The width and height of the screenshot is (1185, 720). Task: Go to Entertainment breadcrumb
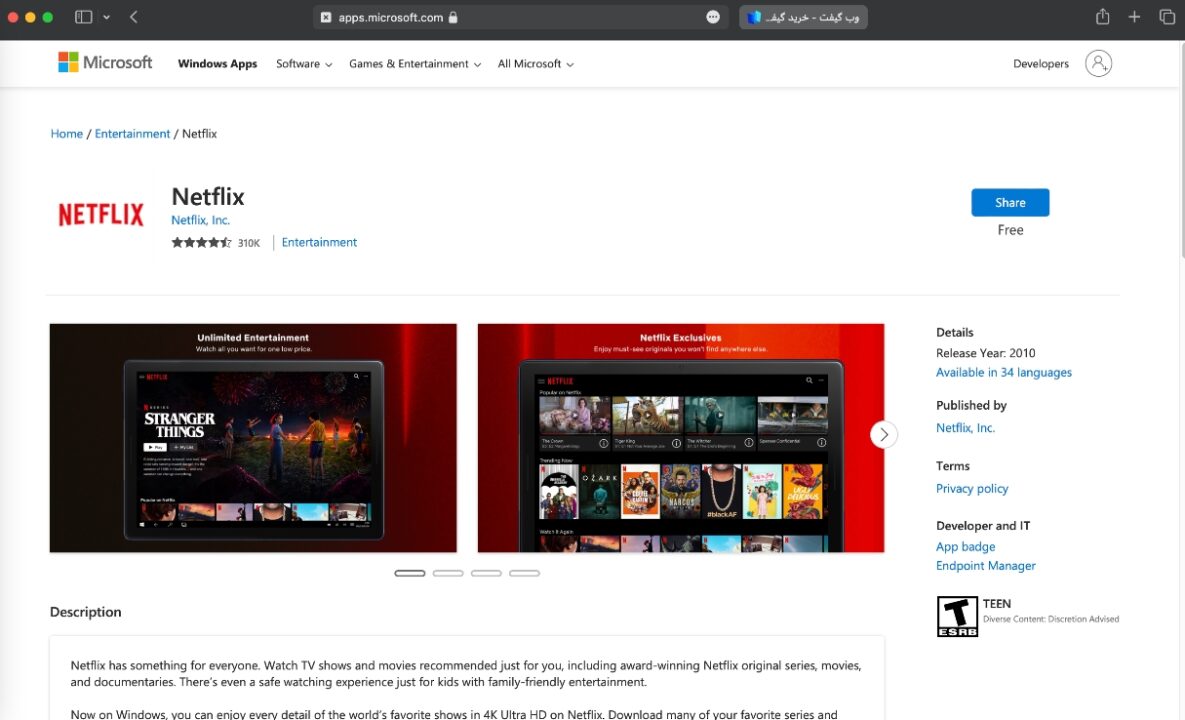click(x=132, y=134)
